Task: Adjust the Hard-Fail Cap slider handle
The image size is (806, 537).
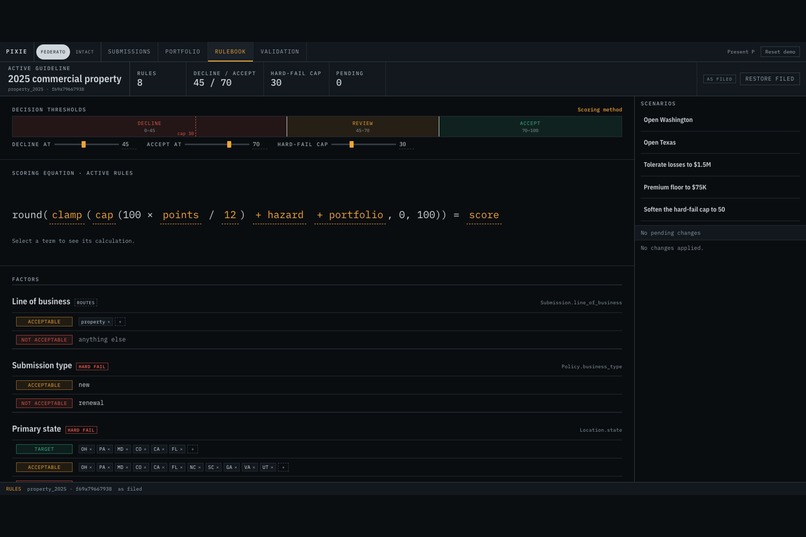Action: 352,145
